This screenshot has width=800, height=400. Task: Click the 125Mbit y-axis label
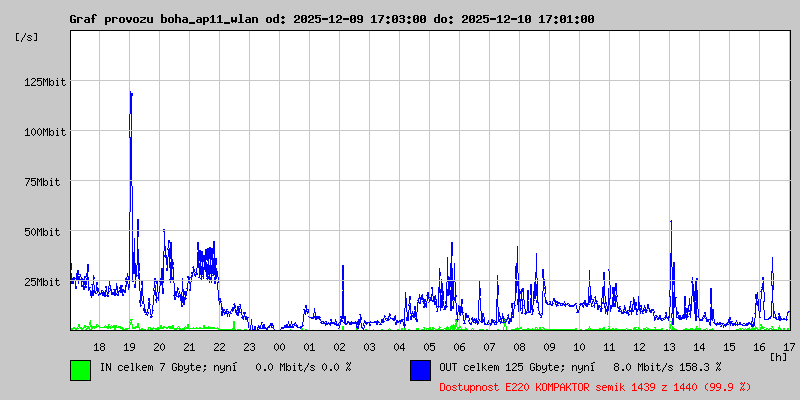click(x=44, y=82)
